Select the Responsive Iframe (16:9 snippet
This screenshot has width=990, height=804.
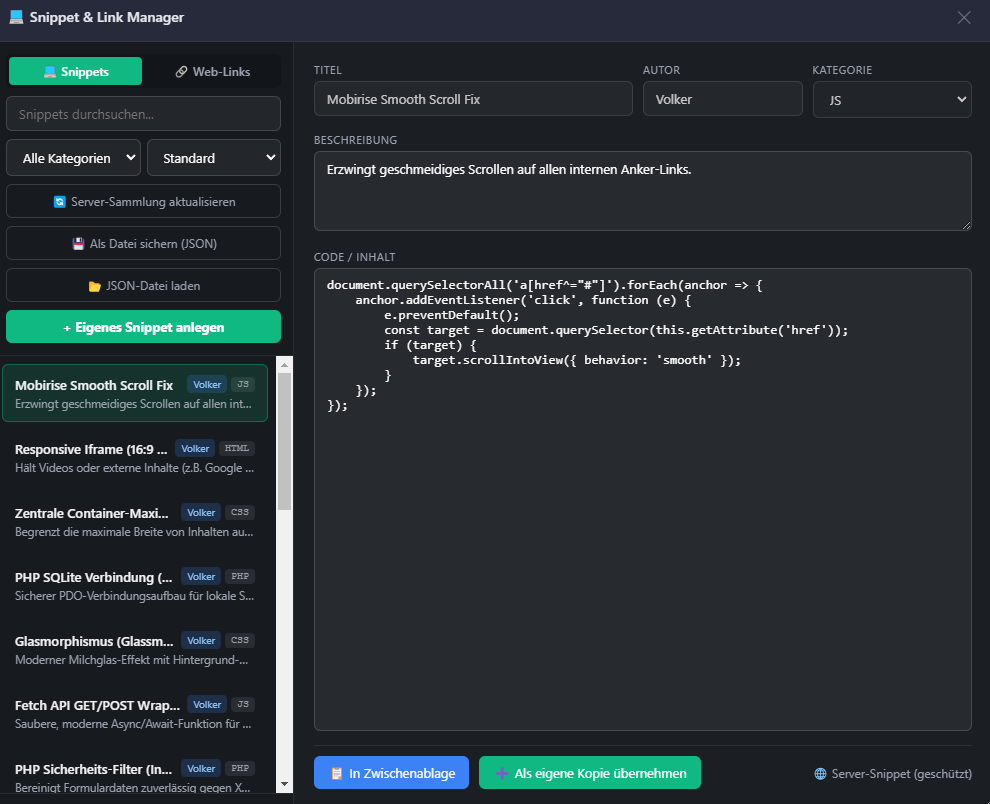pos(135,458)
